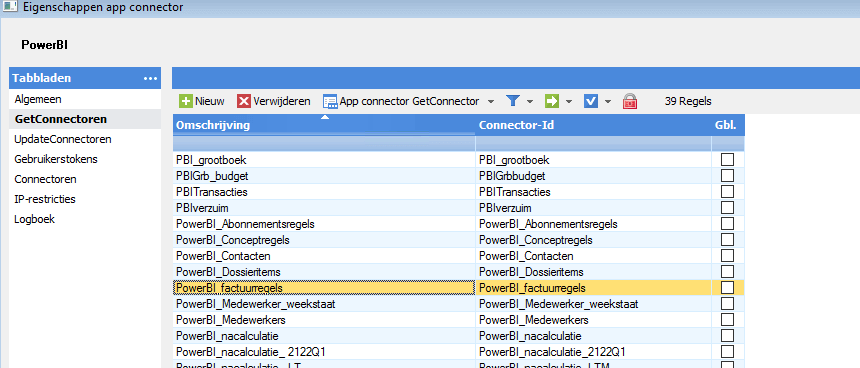Tick Gbl. checkbox for PowerBI_nacalculatie_2122Q1
This screenshot has height=368, width=860.
tap(727, 351)
